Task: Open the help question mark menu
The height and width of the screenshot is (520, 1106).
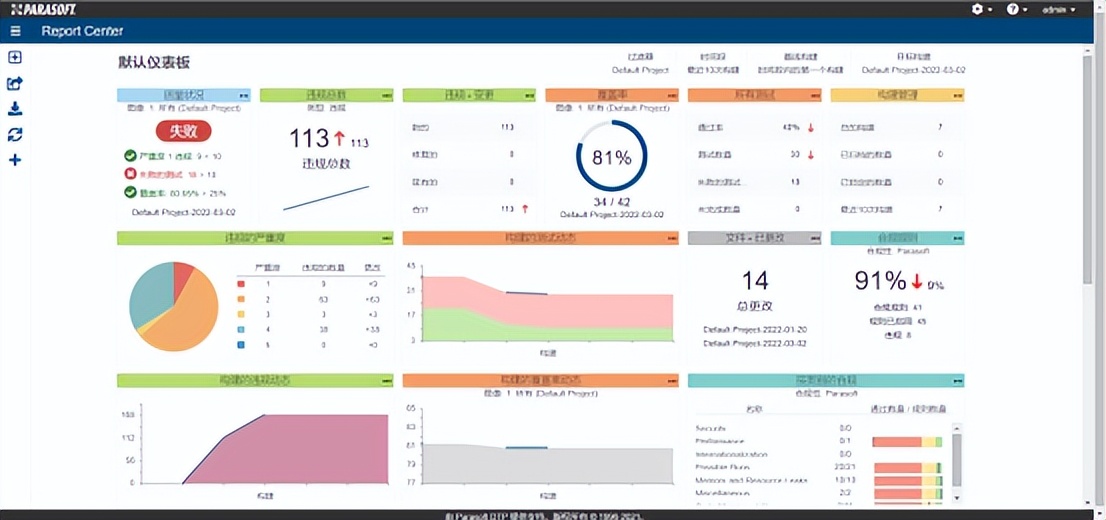Action: [1015, 9]
